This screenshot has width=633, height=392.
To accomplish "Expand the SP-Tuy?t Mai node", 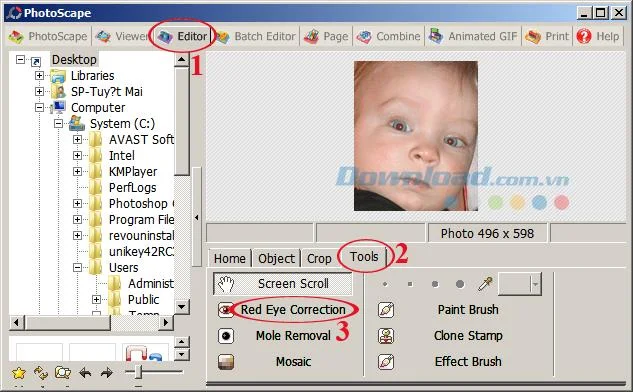I will click(39, 92).
